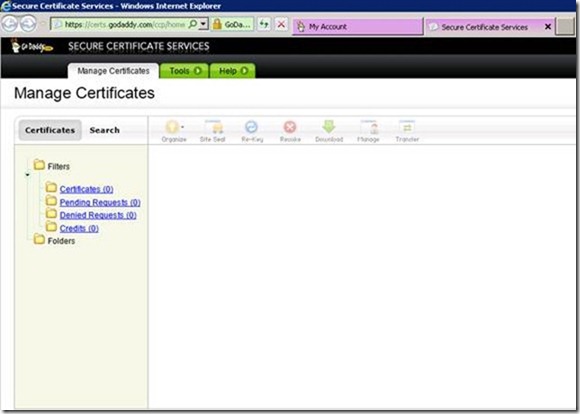Open the new tab button
This screenshot has height=414, width=580.
(565, 27)
